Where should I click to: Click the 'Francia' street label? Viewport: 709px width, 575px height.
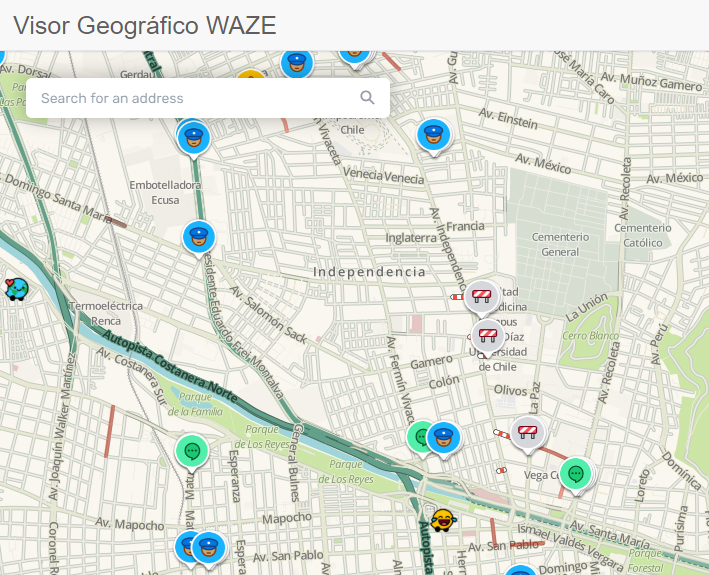pos(465,226)
